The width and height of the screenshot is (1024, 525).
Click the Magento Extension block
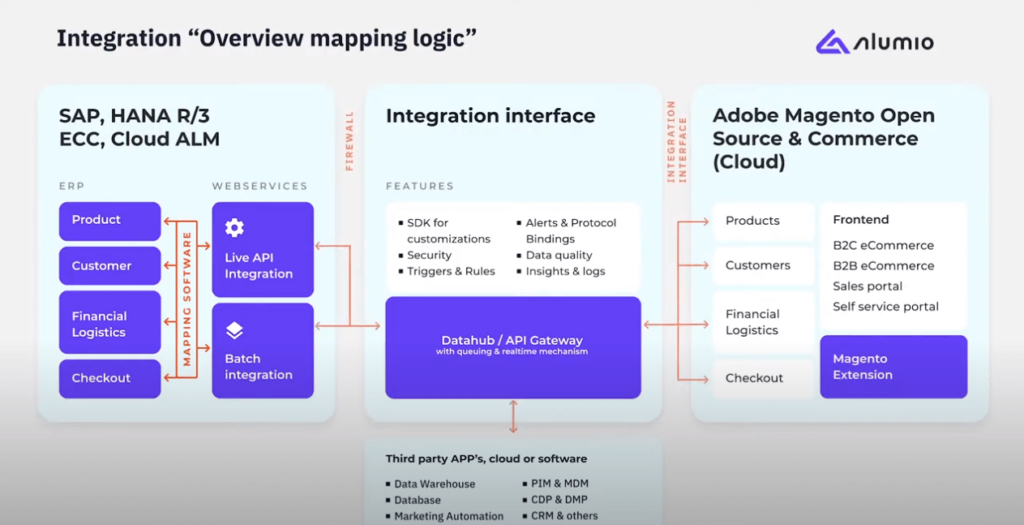(x=893, y=366)
